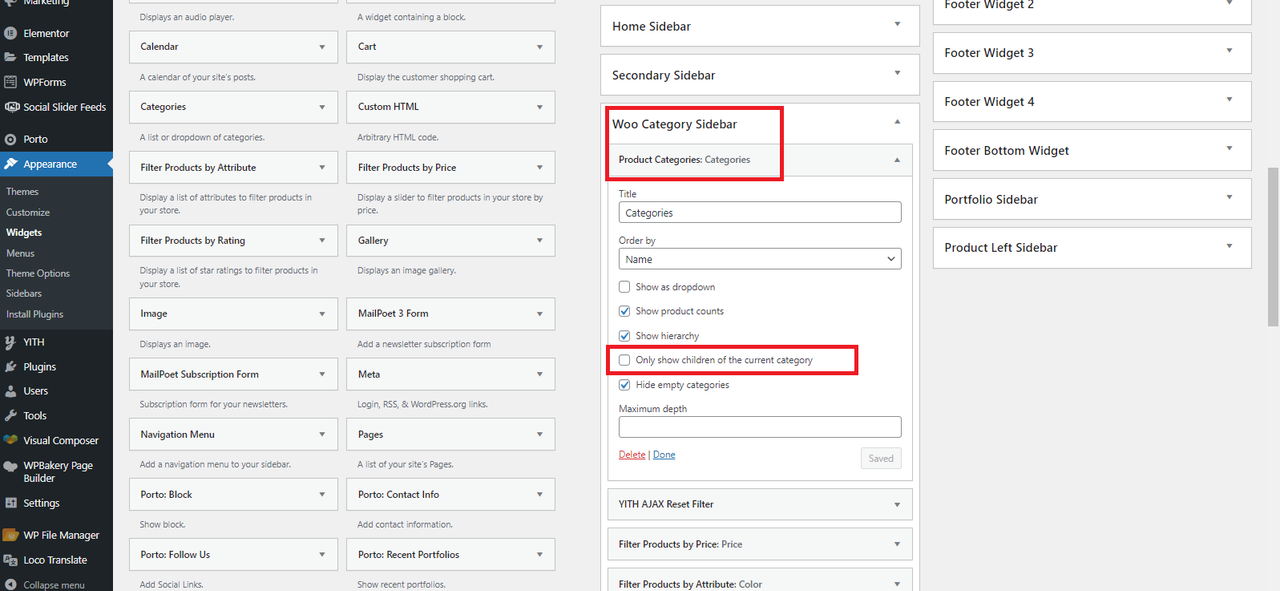Click the Delete link in widget
1280x591 pixels.
coord(632,455)
